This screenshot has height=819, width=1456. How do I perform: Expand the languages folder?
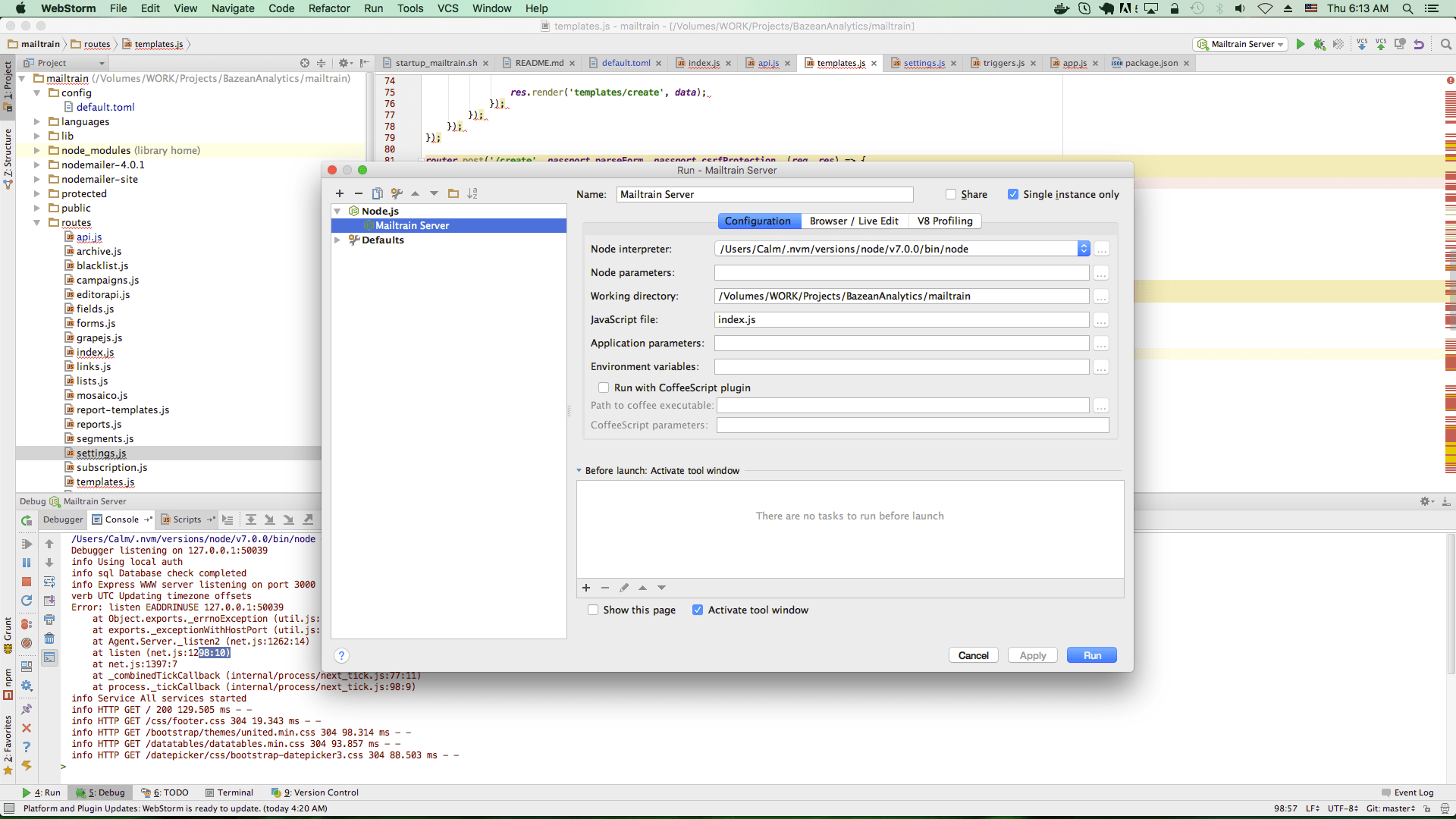(36, 121)
